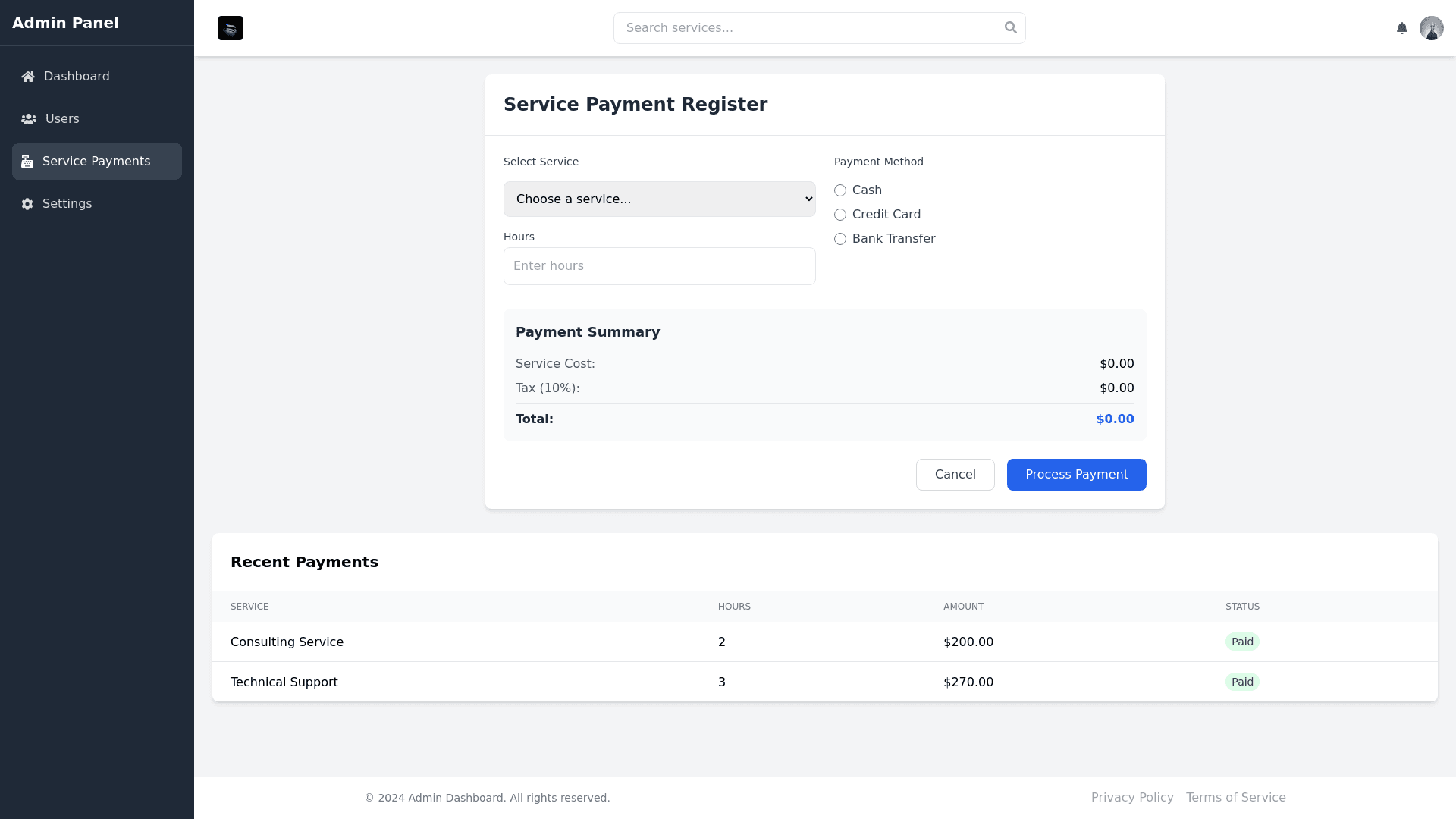Click the Settings gear icon
The height and width of the screenshot is (819, 1456).
27,204
